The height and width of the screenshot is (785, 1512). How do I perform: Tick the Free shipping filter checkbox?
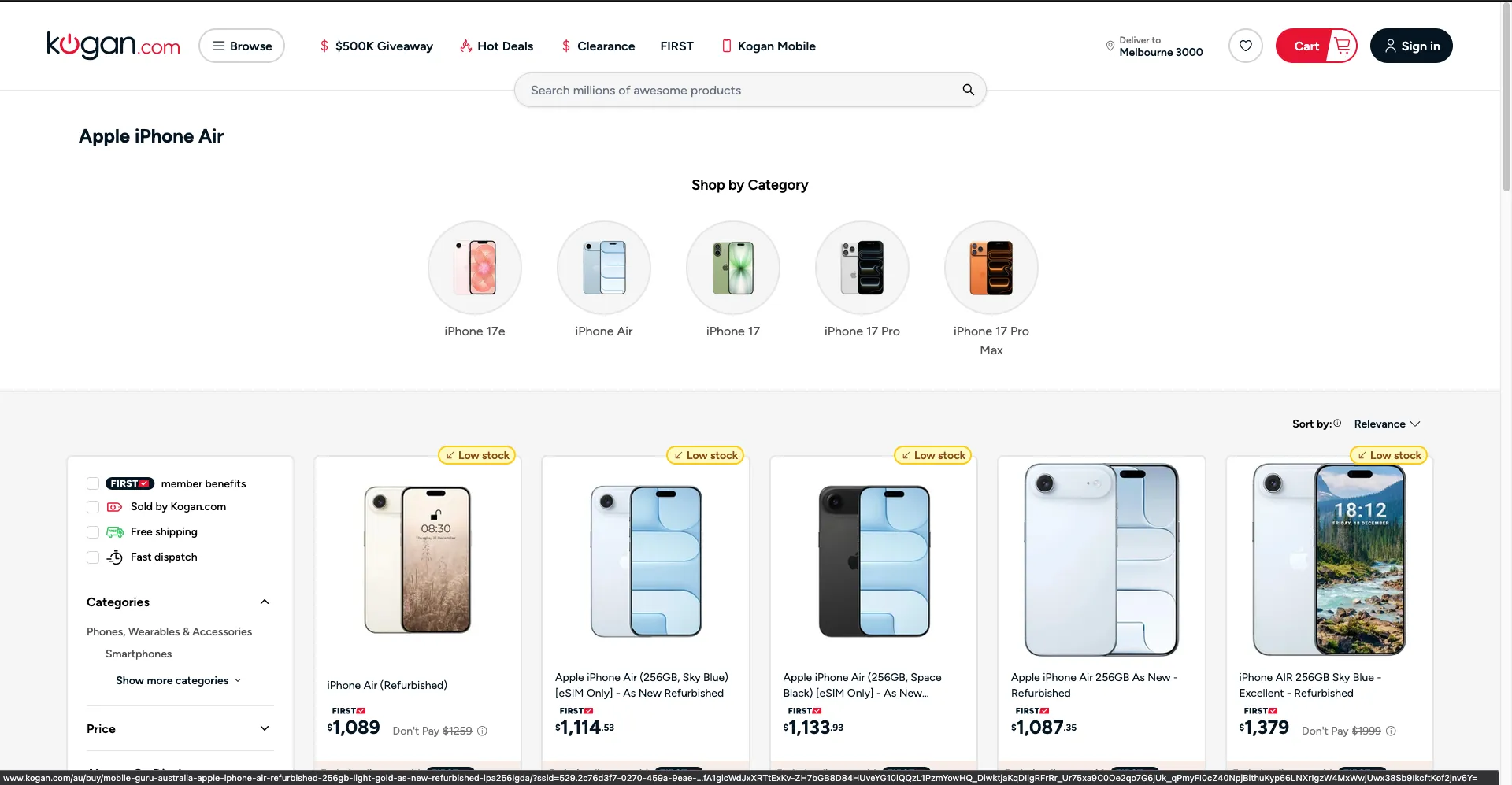point(93,532)
